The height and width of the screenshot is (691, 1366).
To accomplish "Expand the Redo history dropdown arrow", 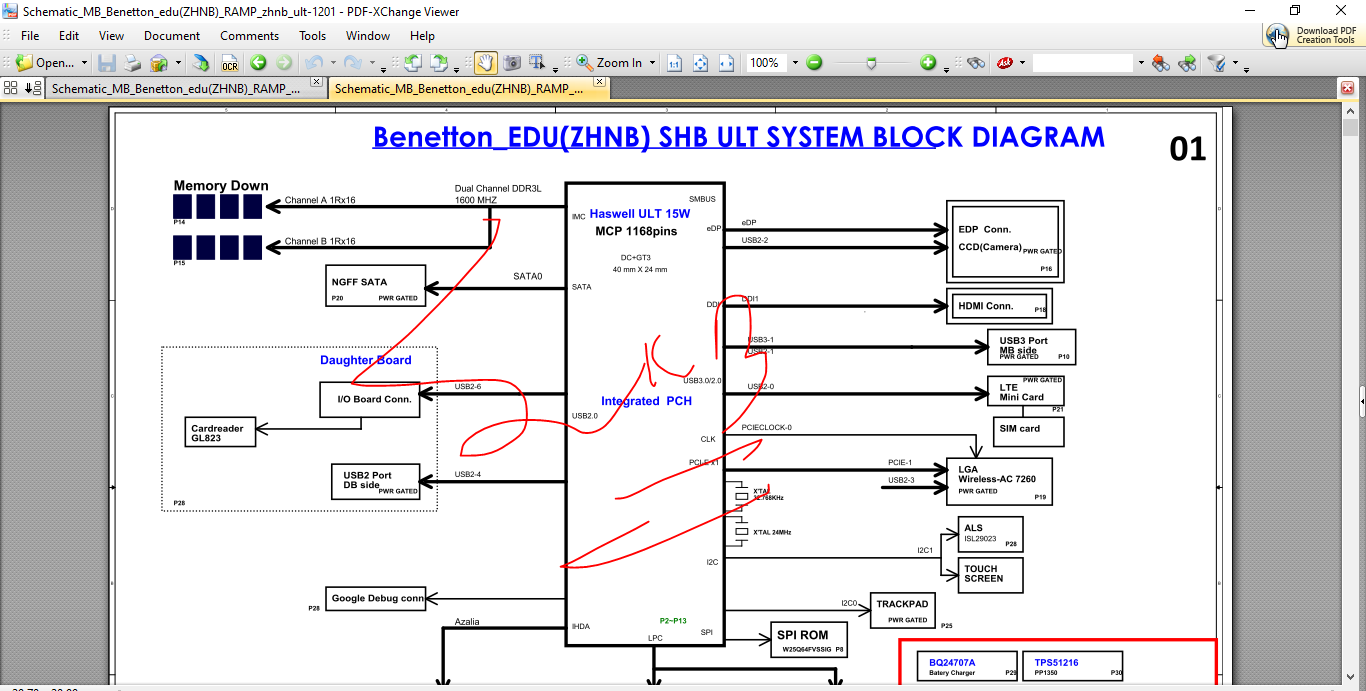I will [371, 63].
